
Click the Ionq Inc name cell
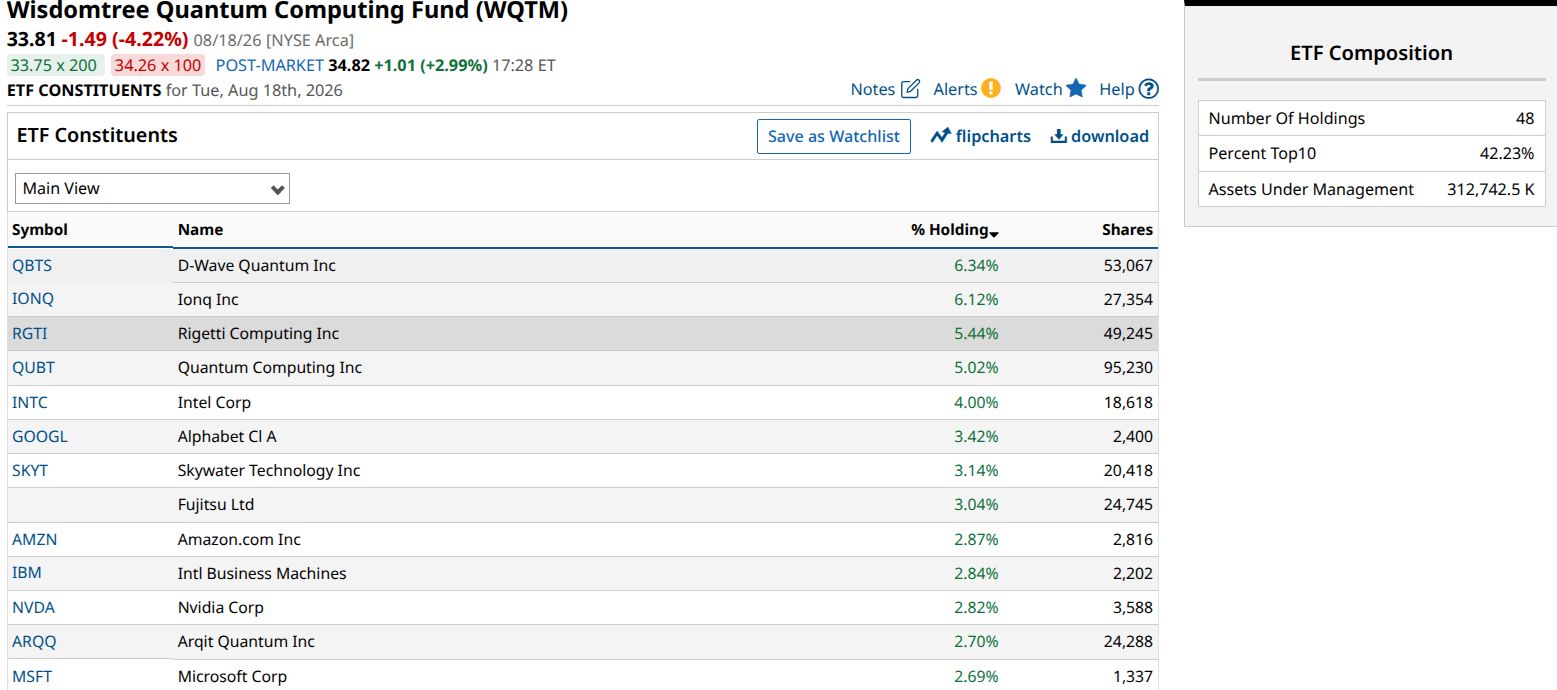pyautogui.click(x=208, y=299)
